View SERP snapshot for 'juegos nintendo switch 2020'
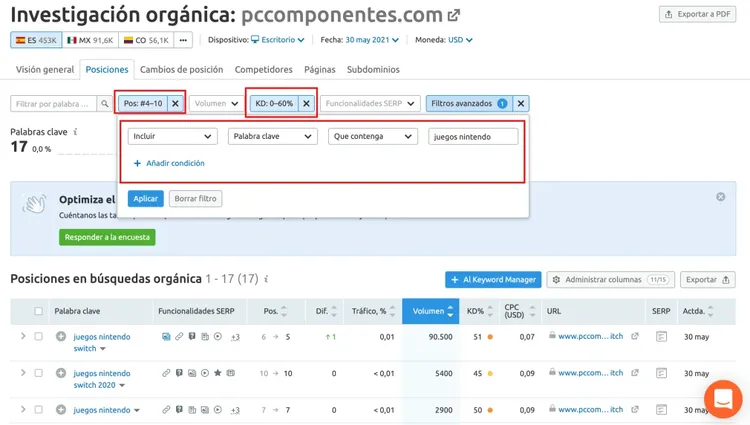Image resolution: width=750 pixels, height=425 pixels. [x=661, y=373]
